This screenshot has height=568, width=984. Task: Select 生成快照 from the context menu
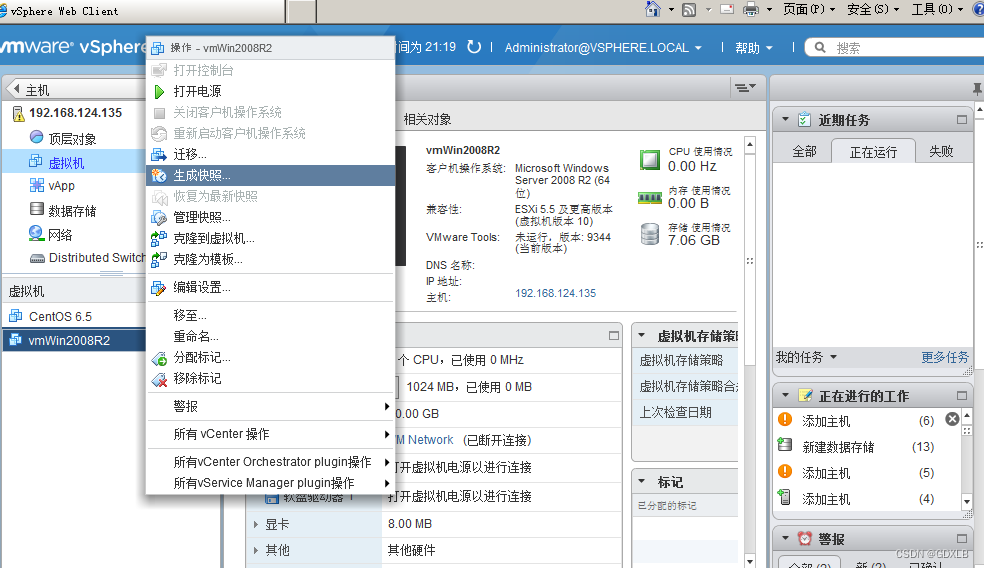click(270, 176)
